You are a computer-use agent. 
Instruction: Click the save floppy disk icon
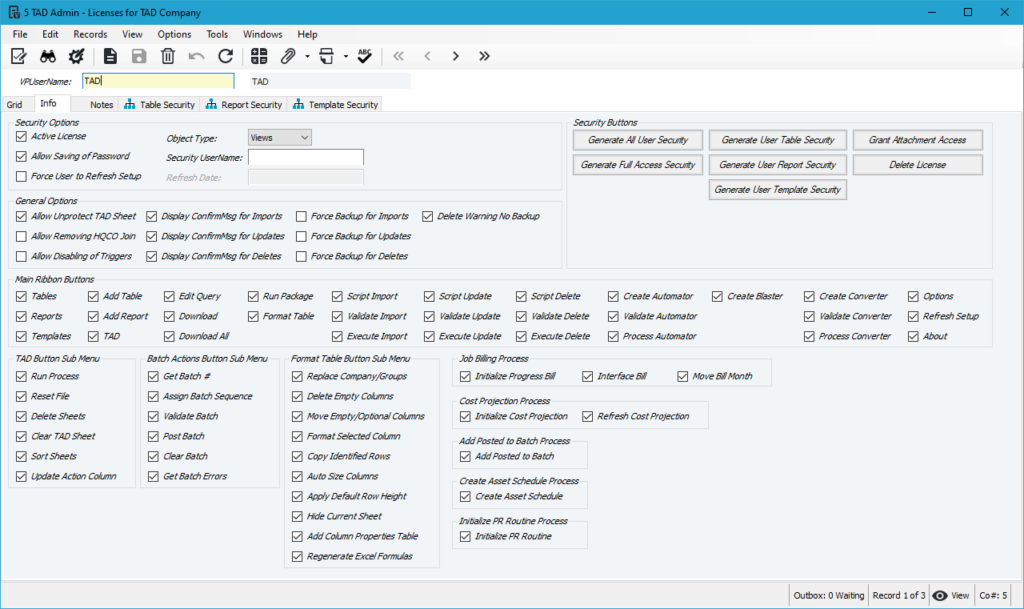(x=139, y=56)
